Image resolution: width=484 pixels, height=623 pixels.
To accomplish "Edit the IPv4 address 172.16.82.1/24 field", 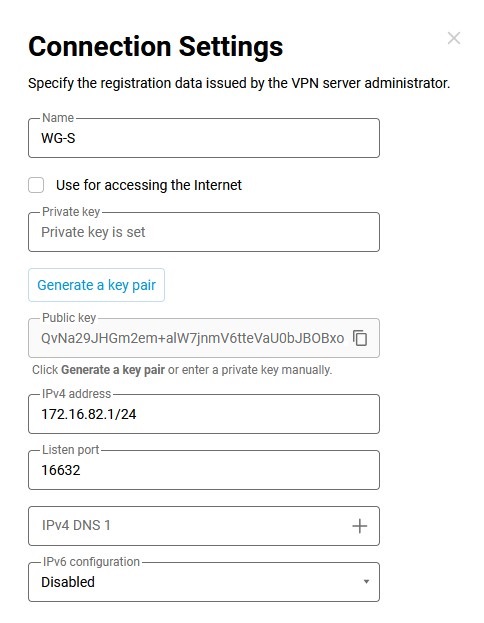I will 204,414.
